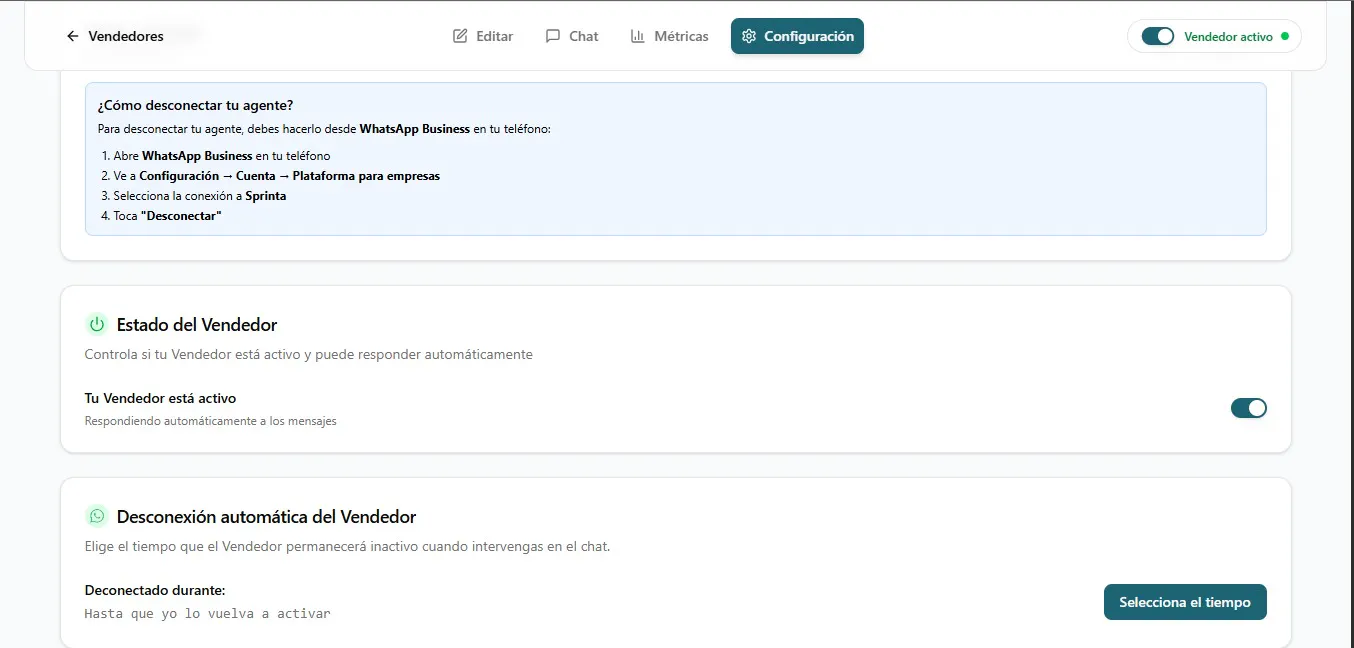Click the Desconexión automática del Vendedor heading
The width and height of the screenshot is (1354, 648).
click(x=266, y=516)
